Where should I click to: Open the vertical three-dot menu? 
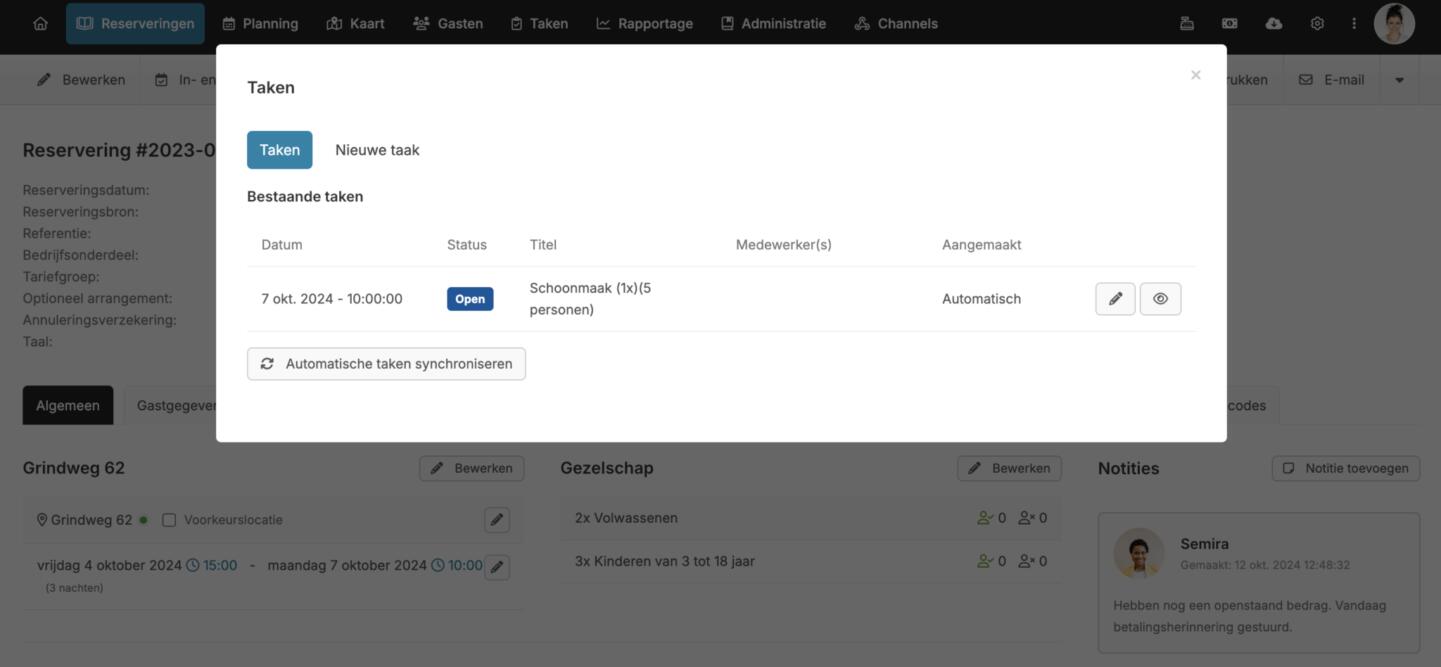click(1354, 24)
